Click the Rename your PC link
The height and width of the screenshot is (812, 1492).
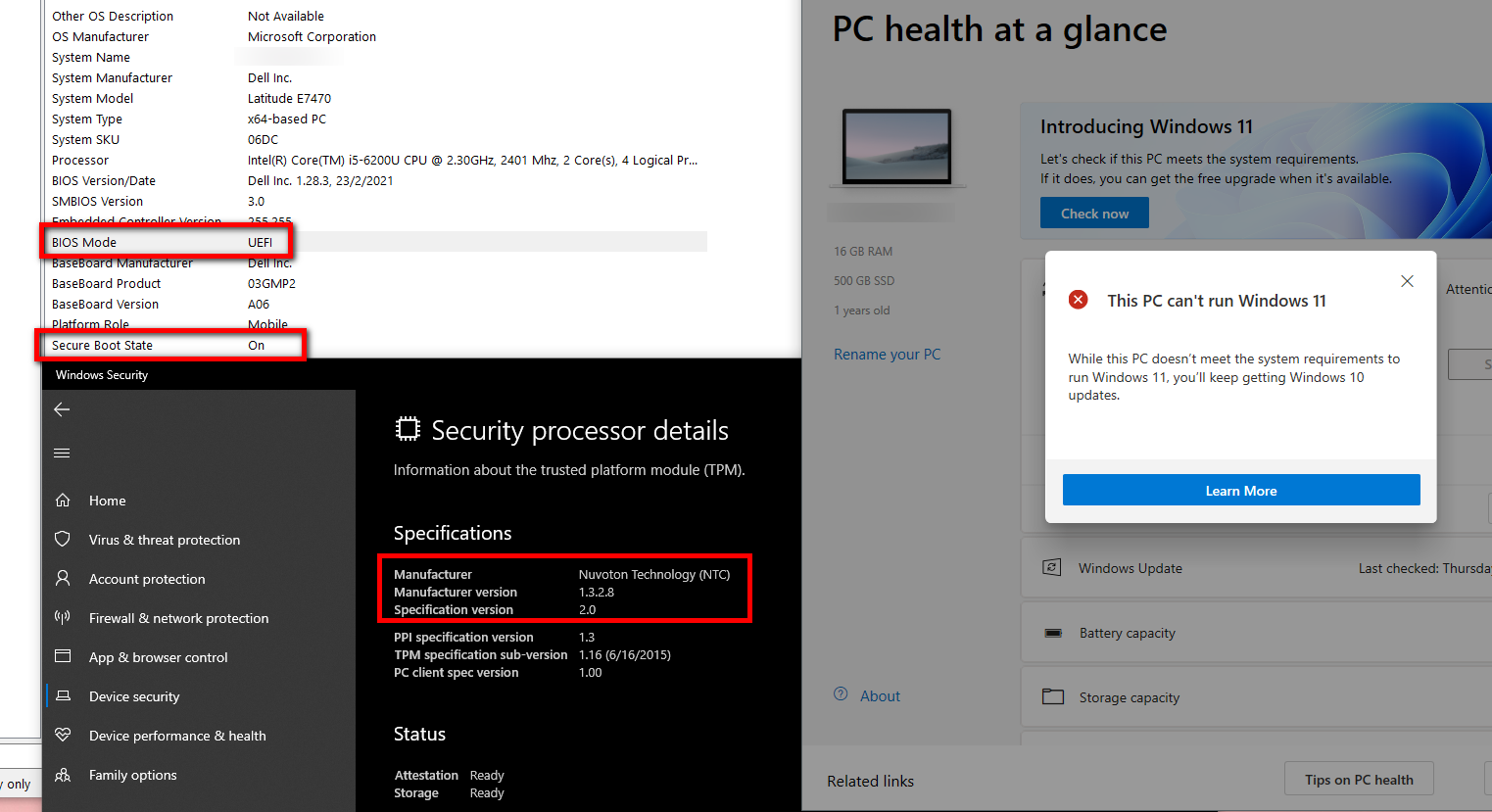tap(887, 355)
